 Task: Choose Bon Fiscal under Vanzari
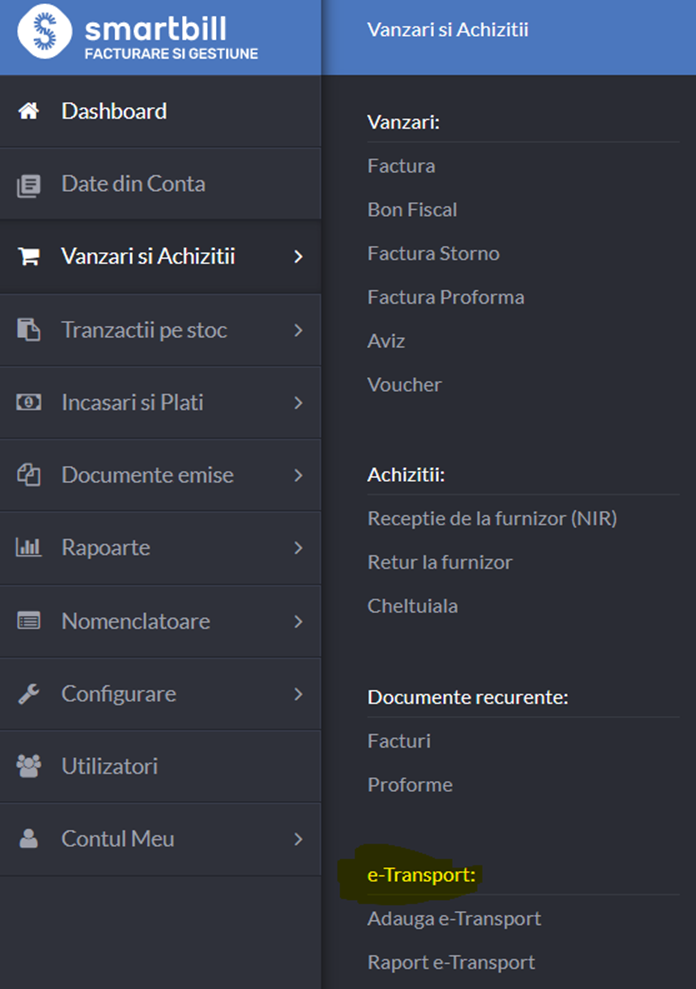[x=412, y=210]
